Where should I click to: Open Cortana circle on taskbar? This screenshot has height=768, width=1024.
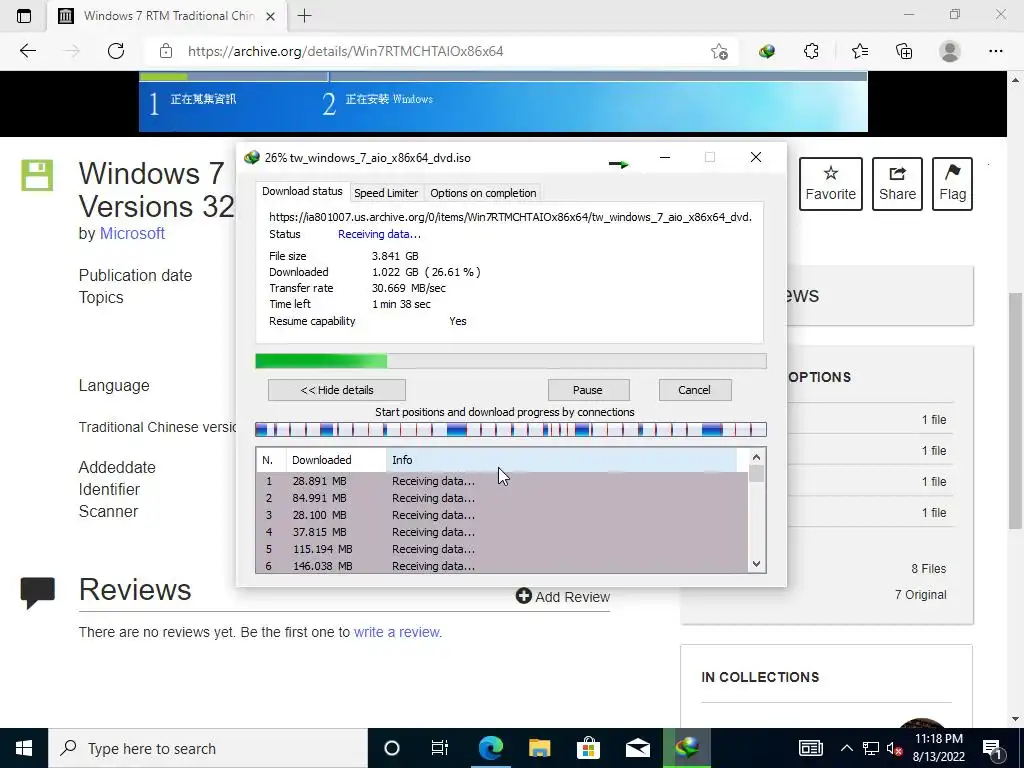[x=391, y=748]
